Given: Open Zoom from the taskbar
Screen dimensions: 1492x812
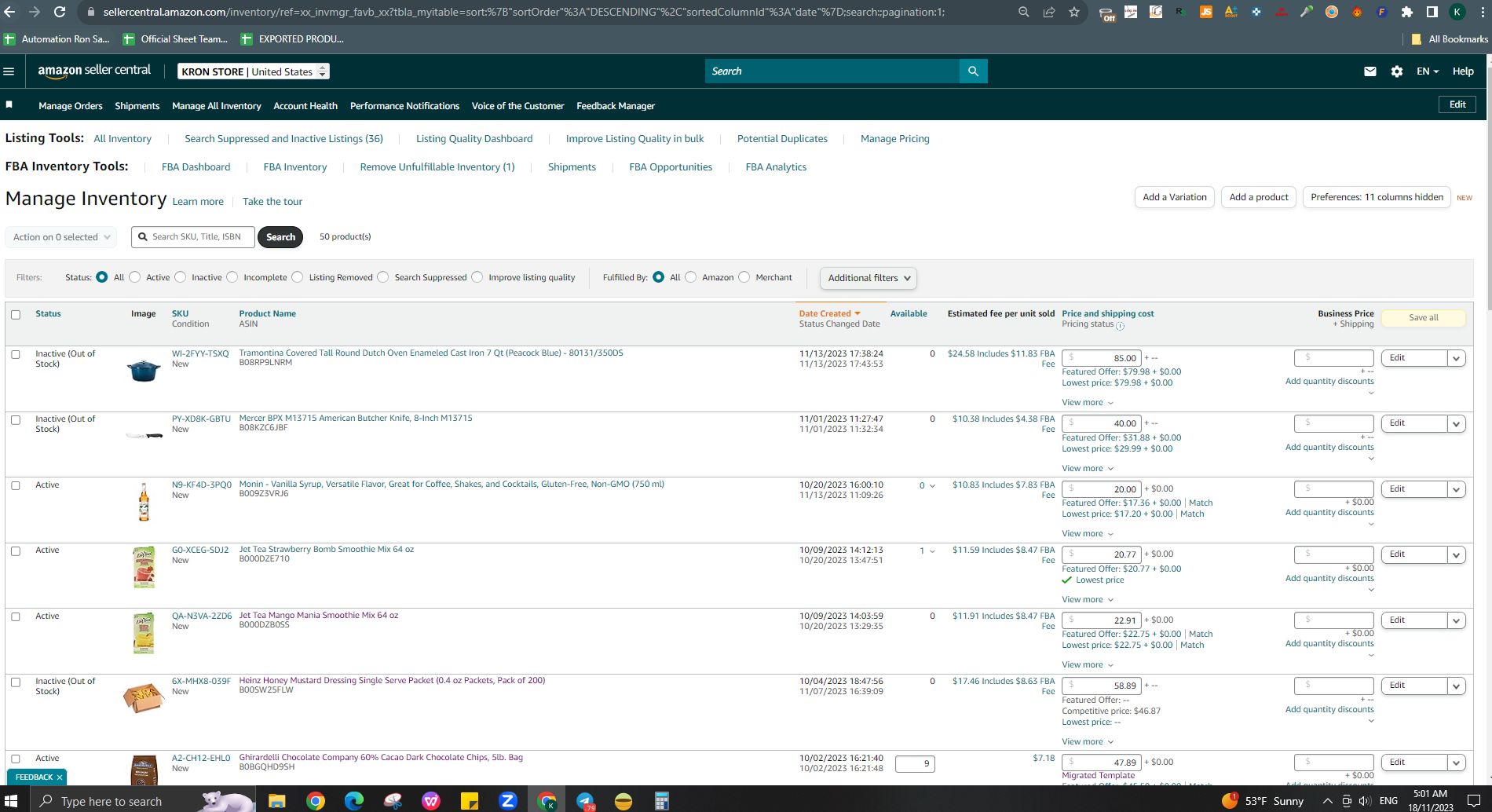Looking at the screenshot, I should [x=507, y=801].
